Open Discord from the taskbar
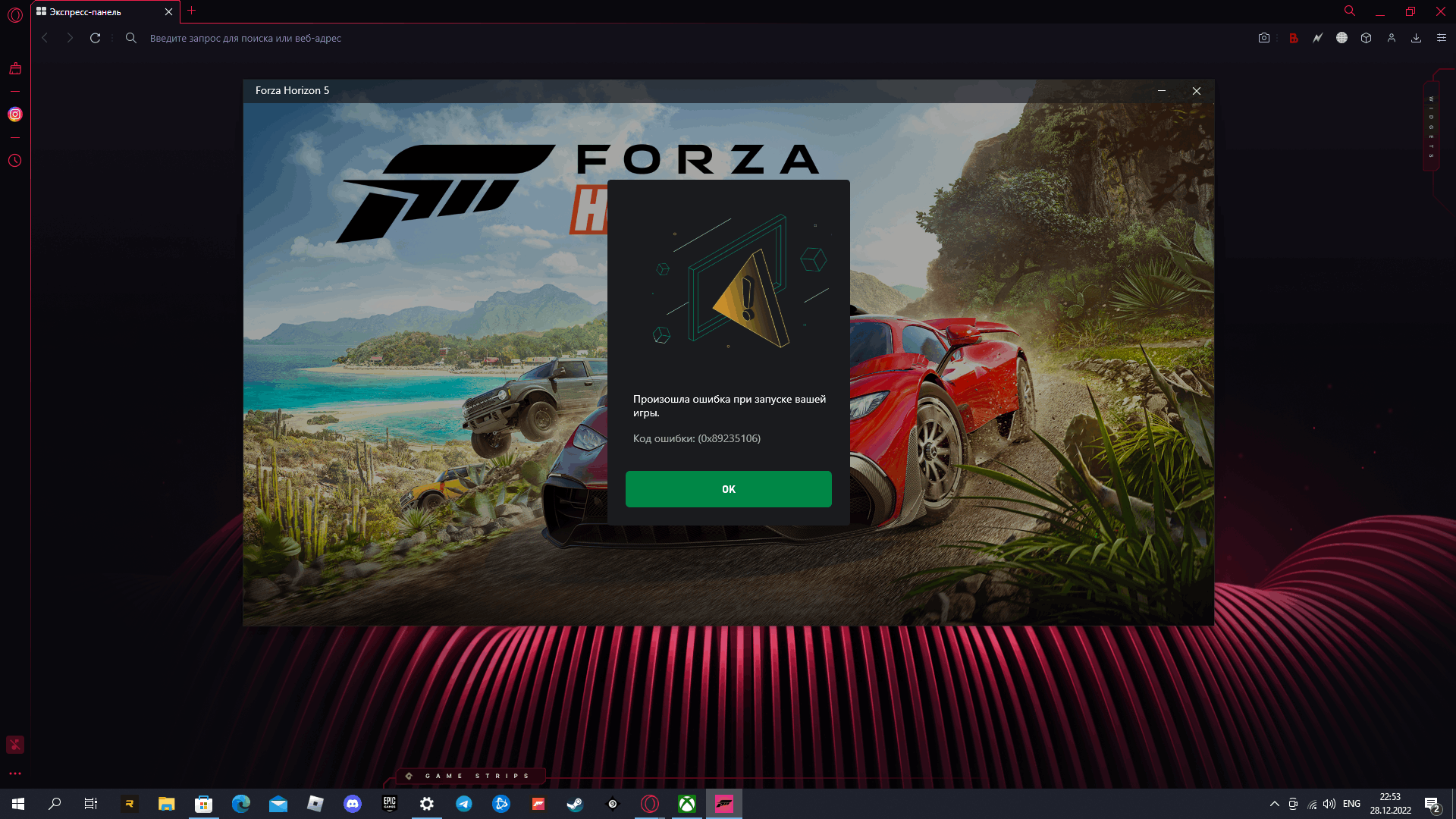The height and width of the screenshot is (819, 1456). click(353, 804)
